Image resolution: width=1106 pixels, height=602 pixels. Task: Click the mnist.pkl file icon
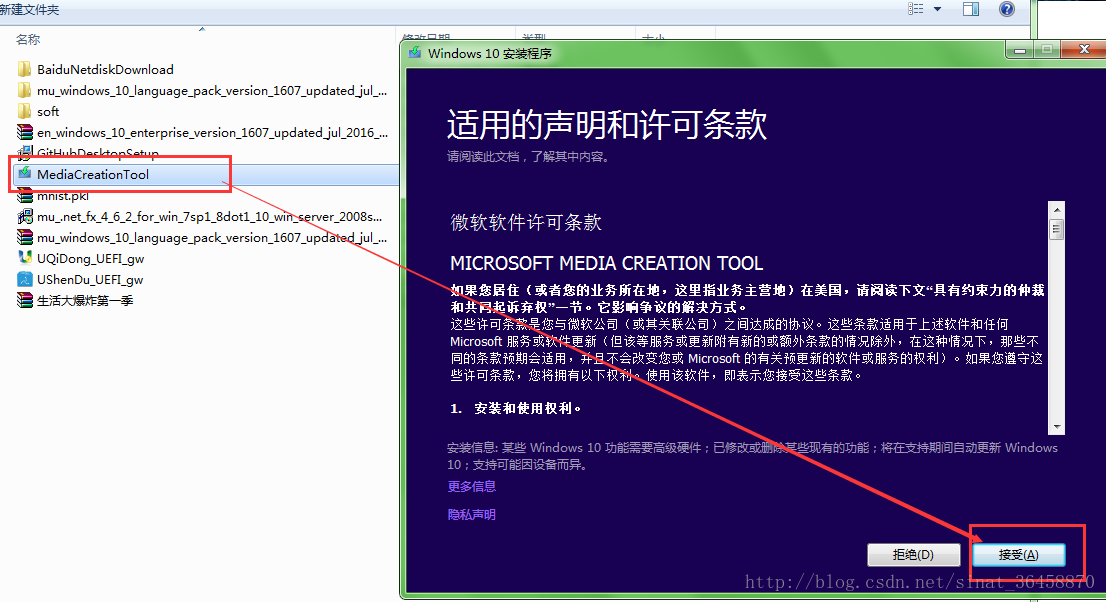25,196
